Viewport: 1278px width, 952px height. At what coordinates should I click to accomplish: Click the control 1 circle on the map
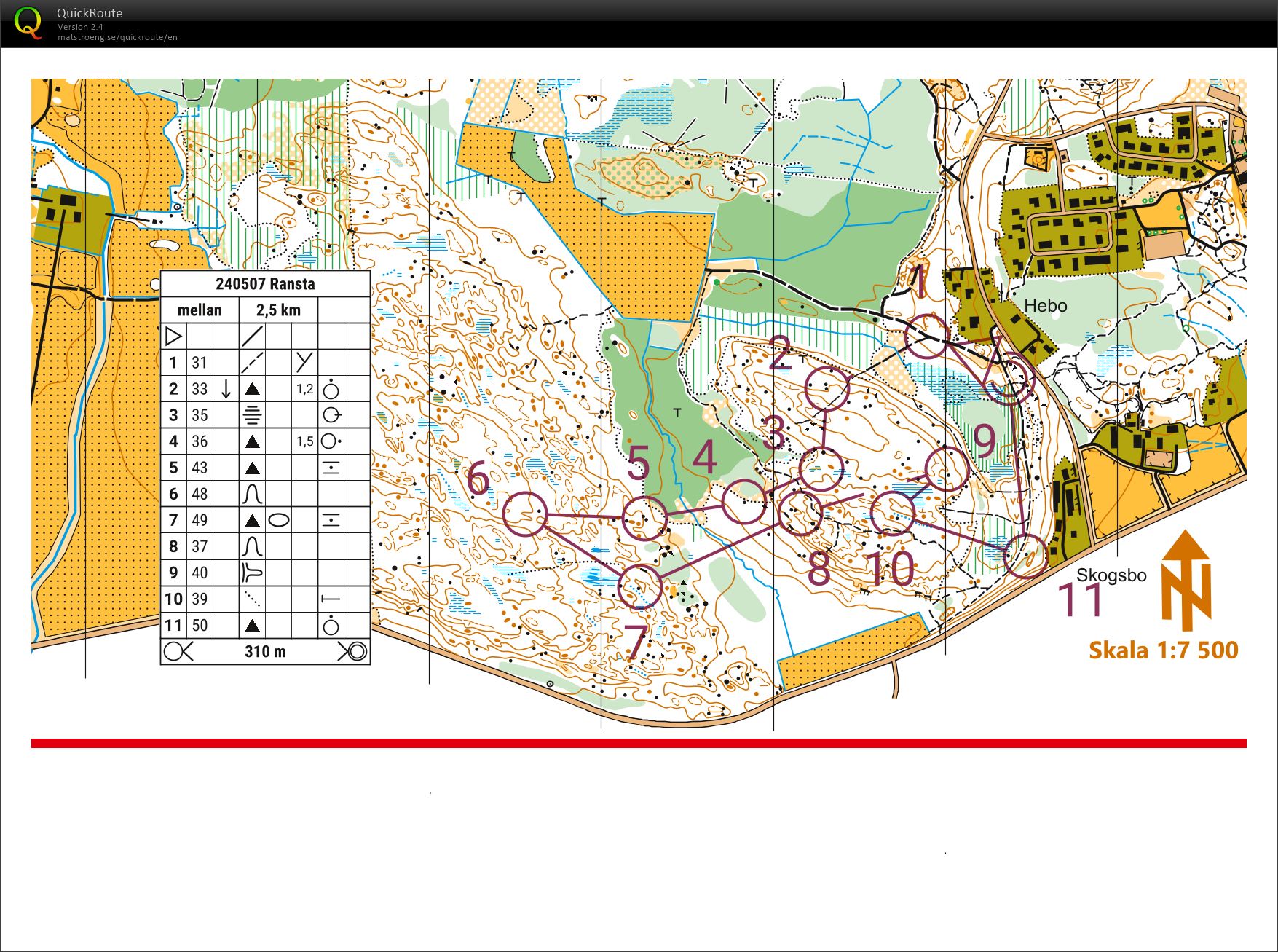click(x=927, y=337)
